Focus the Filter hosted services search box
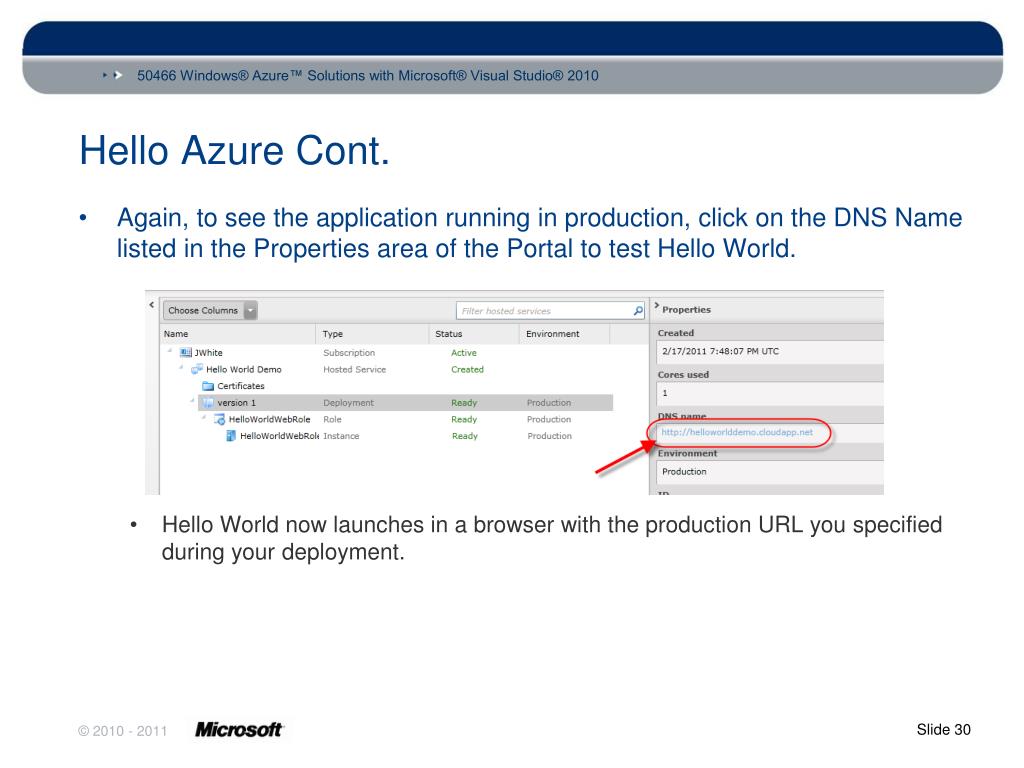 click(x=550, y=311)
